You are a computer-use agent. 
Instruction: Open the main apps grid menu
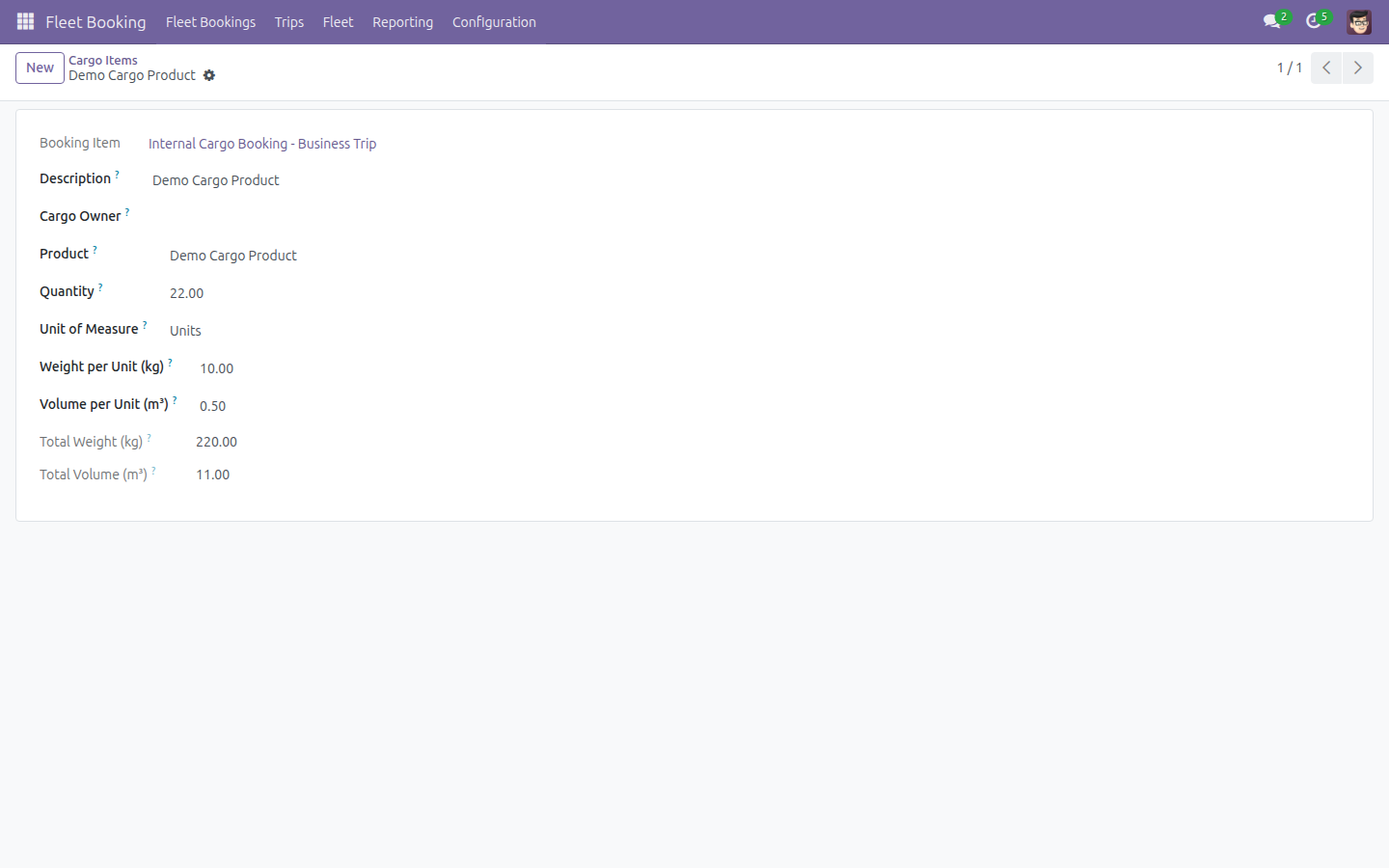coord(26,21)
